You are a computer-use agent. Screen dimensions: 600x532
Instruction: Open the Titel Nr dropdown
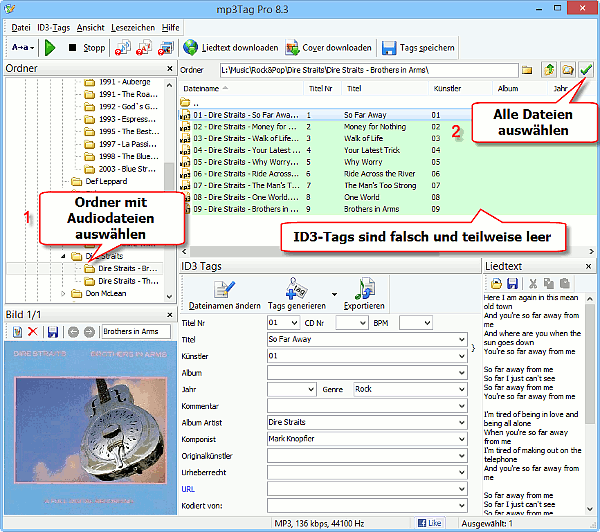tap(293, 323)
